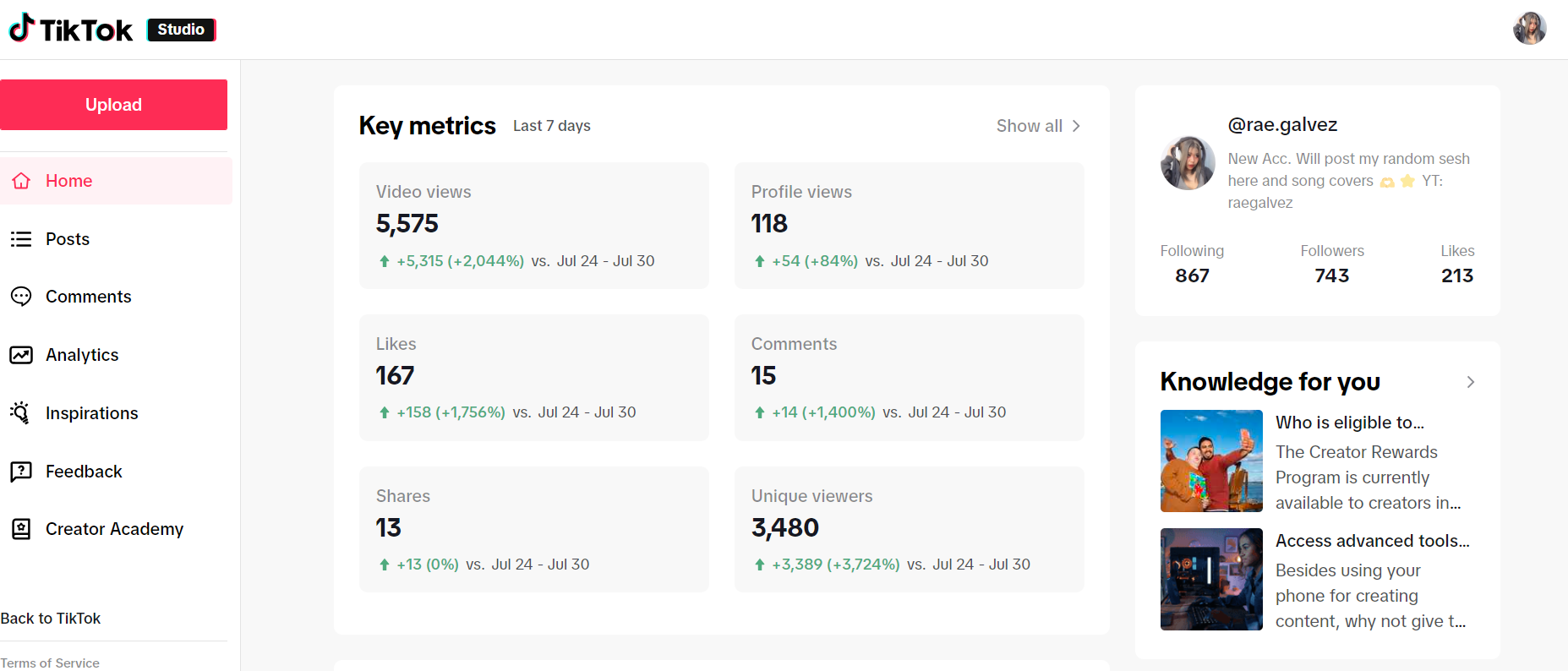Click the Creator Academy icon
Image resolution: width=1568 pixels, height=671 pixels.
pyautogui.click(x=21, y=529)
